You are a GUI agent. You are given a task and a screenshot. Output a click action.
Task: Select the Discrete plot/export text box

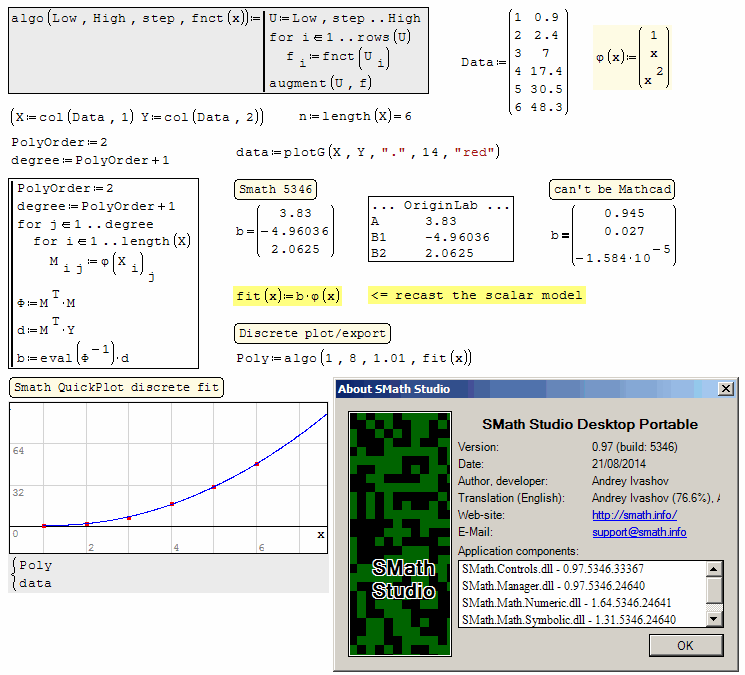tap(313, 333)
